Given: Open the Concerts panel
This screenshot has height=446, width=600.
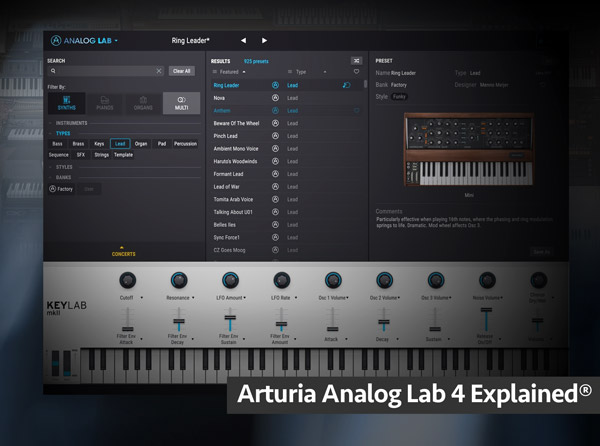Looking at the screenshot, I should click(123, 252).
